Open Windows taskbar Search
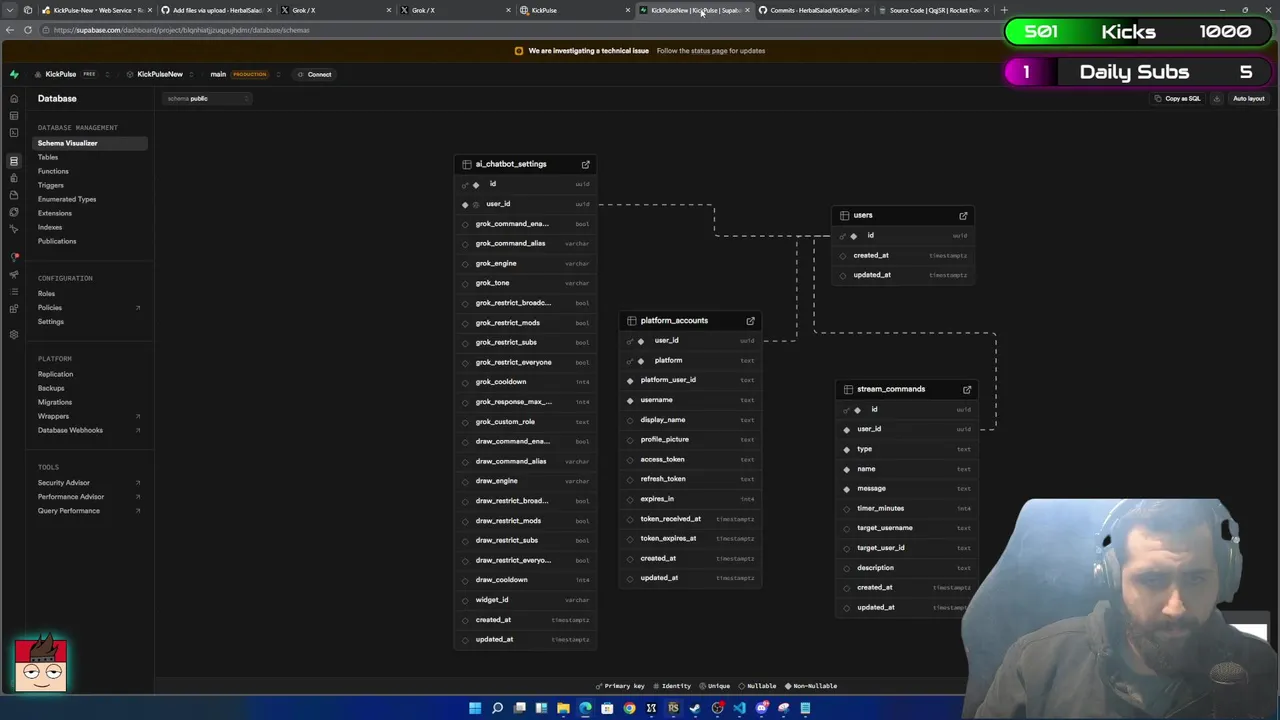Image resolution: width=1280 pixels, height=720 pixels. coord(497,708)
